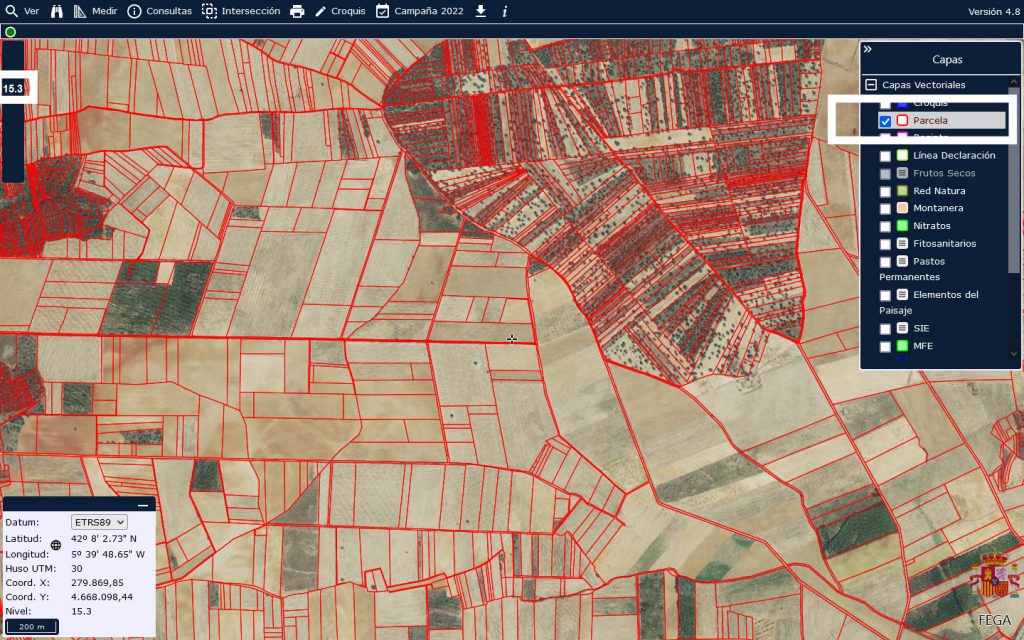
Task: Click the minimize bar on the coordinates panel
Action: (x=143, y=506)
